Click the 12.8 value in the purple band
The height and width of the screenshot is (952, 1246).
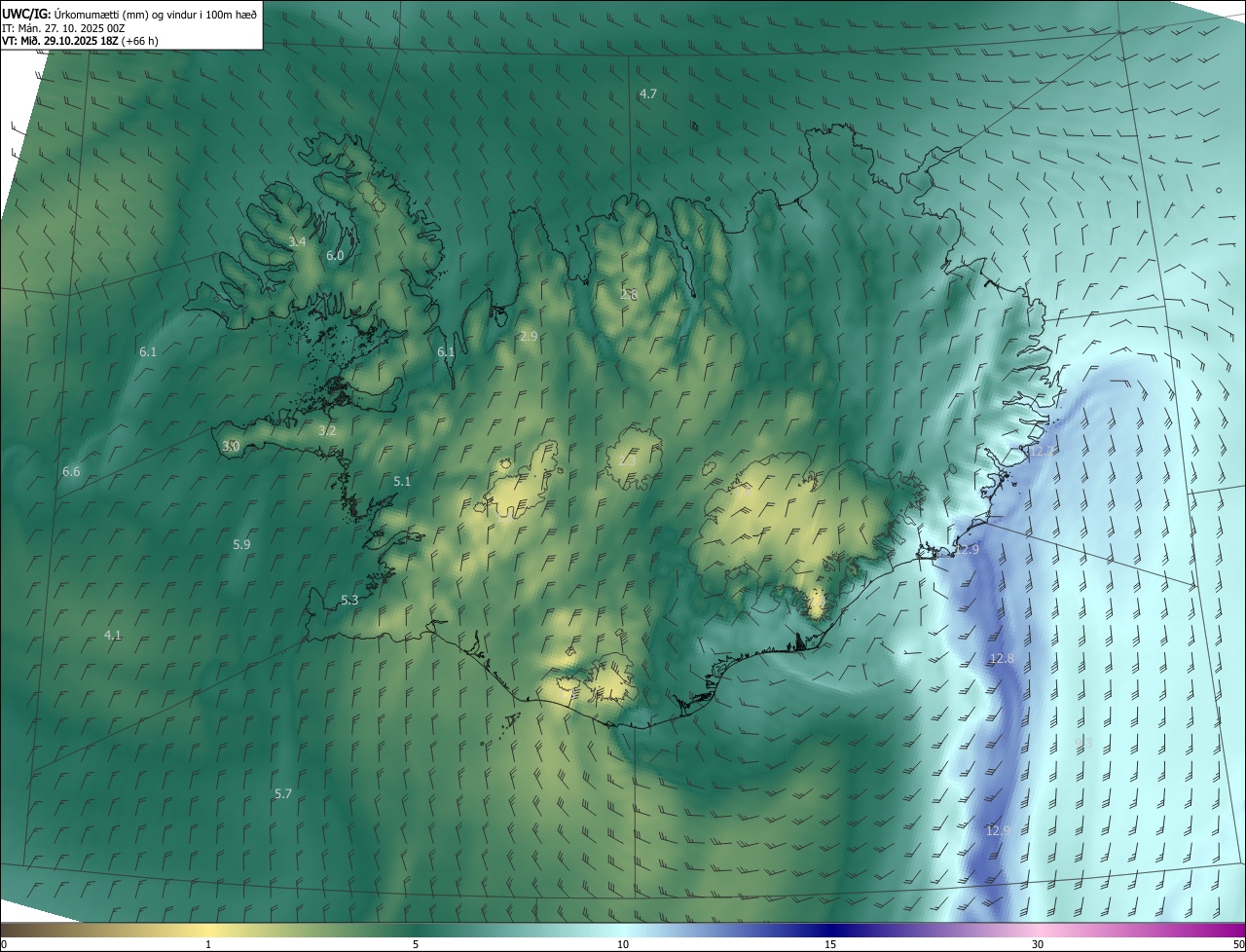[x=1002, y=659]
